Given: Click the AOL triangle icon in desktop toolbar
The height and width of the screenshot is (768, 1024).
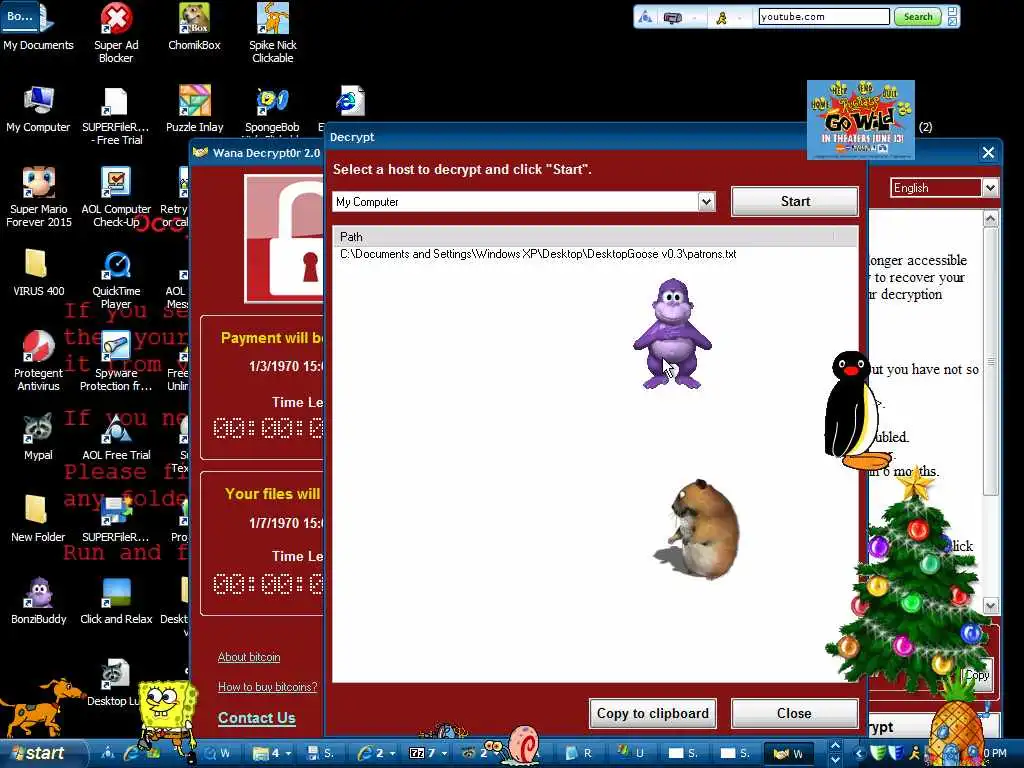Looking at the screenshot, I should pos(645,17).
